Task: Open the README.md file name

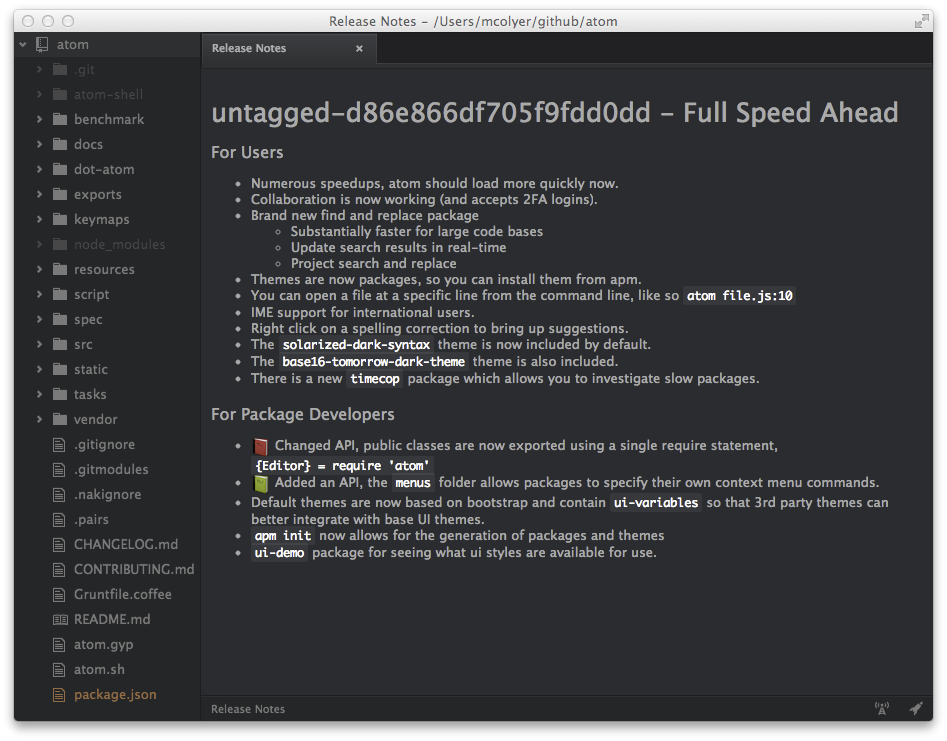Action: 112,620
